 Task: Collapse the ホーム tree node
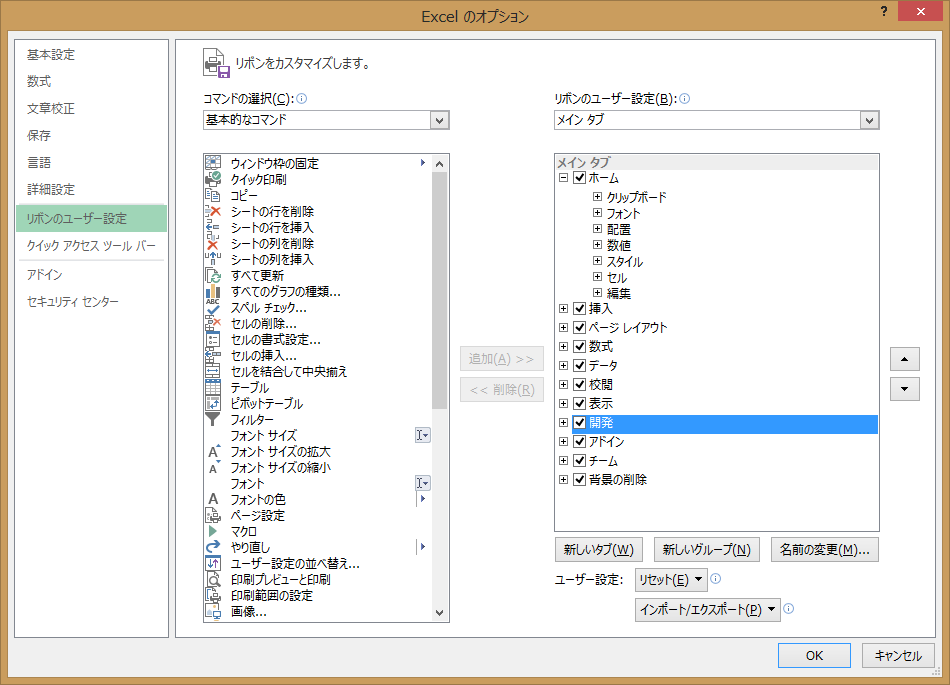click(563, 178)
